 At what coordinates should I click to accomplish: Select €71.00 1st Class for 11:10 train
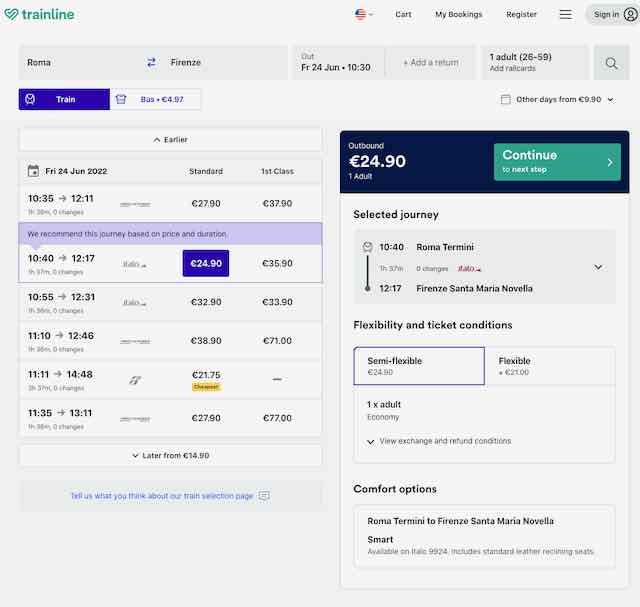(277, 340)
